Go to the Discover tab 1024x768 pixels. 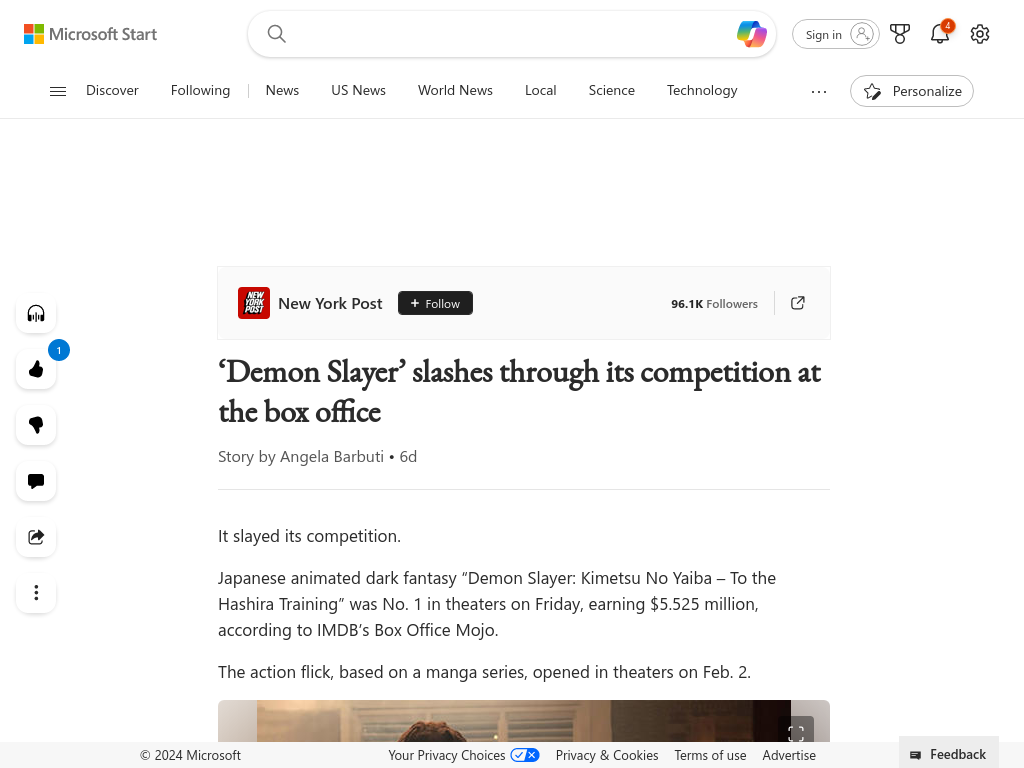coord(112,90)
